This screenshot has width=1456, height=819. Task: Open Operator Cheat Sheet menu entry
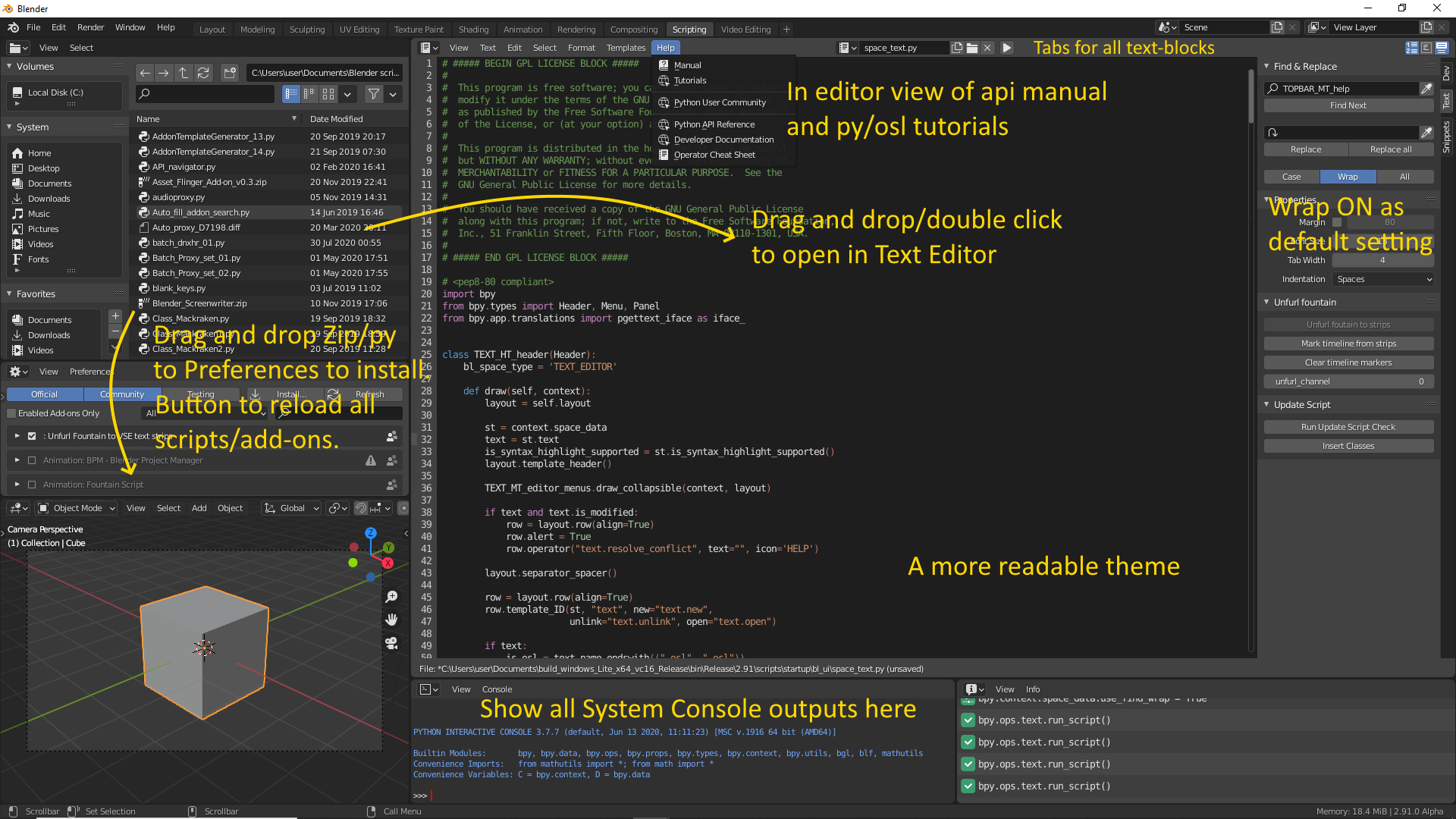point(714,155)
